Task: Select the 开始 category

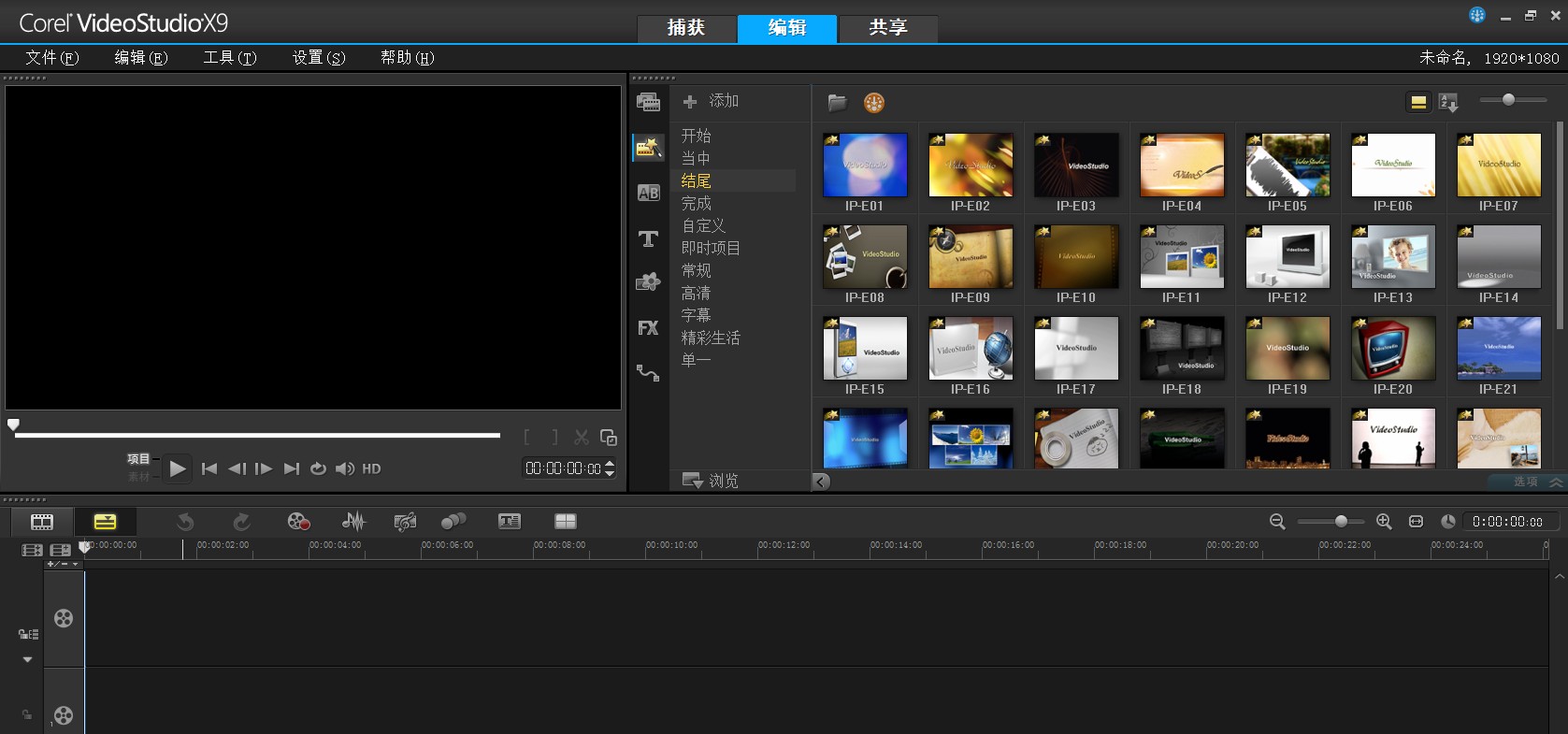Action: coord(697,136)
